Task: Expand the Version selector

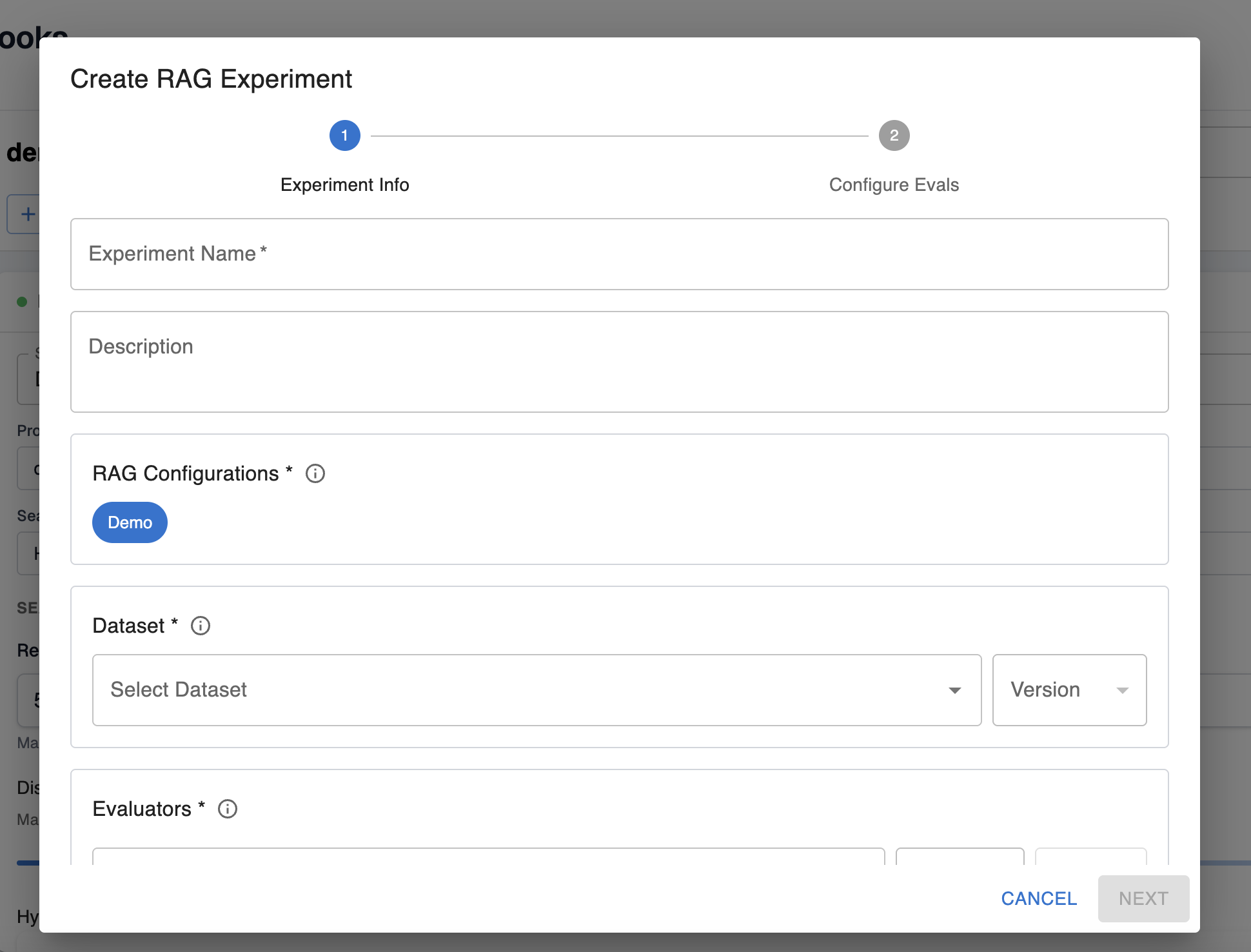Action: 1058,690
